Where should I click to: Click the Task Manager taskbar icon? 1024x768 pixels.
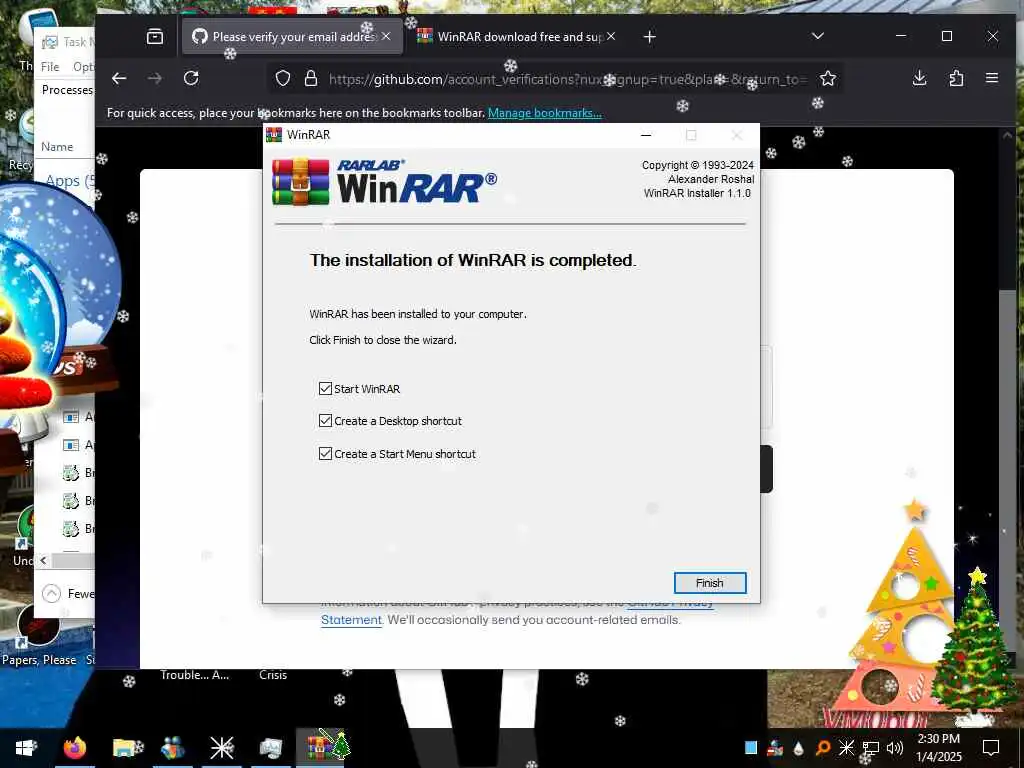coord(270,748)
